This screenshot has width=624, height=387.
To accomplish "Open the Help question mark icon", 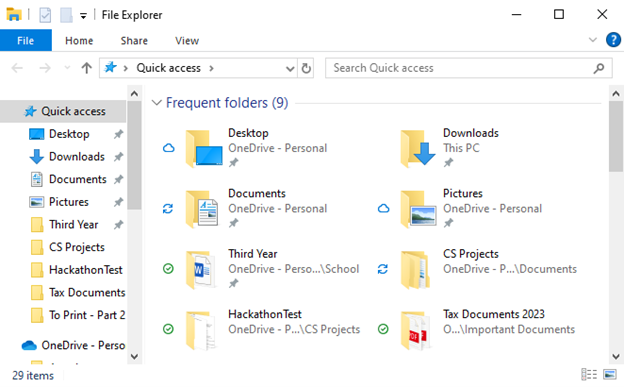I will click(x=613, y=40).
